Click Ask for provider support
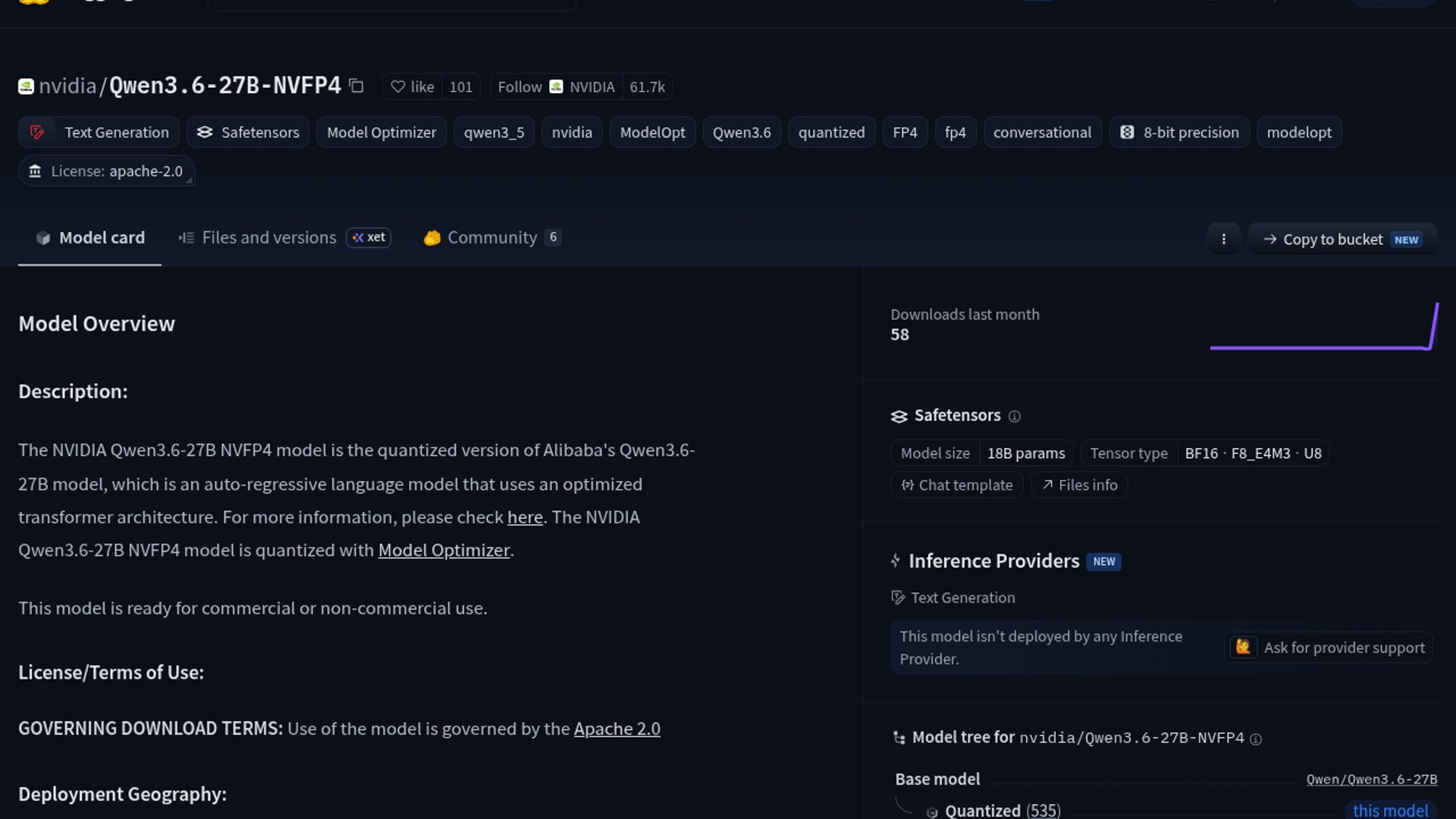This screenshot has height=819, width=1456. tap(1329, 648)
